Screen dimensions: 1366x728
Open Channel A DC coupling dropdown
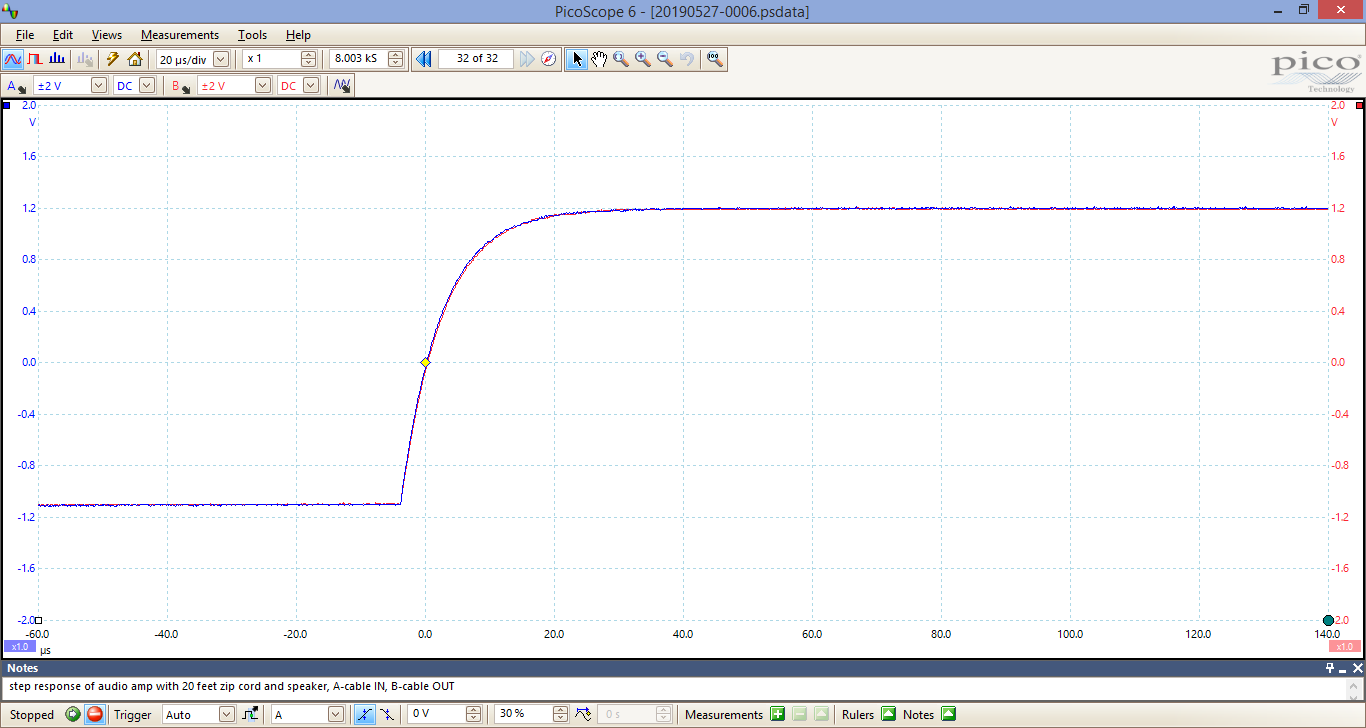pyautogui.click(x=147, y=86)
